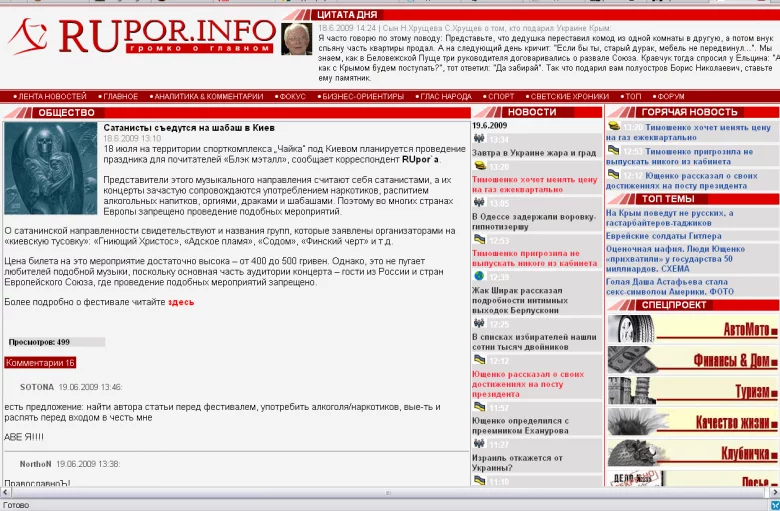Open the ФОРУМ navigation item
Image resolution: width=780 pixels, height=511 pixels.
click(x=671, y=97)
